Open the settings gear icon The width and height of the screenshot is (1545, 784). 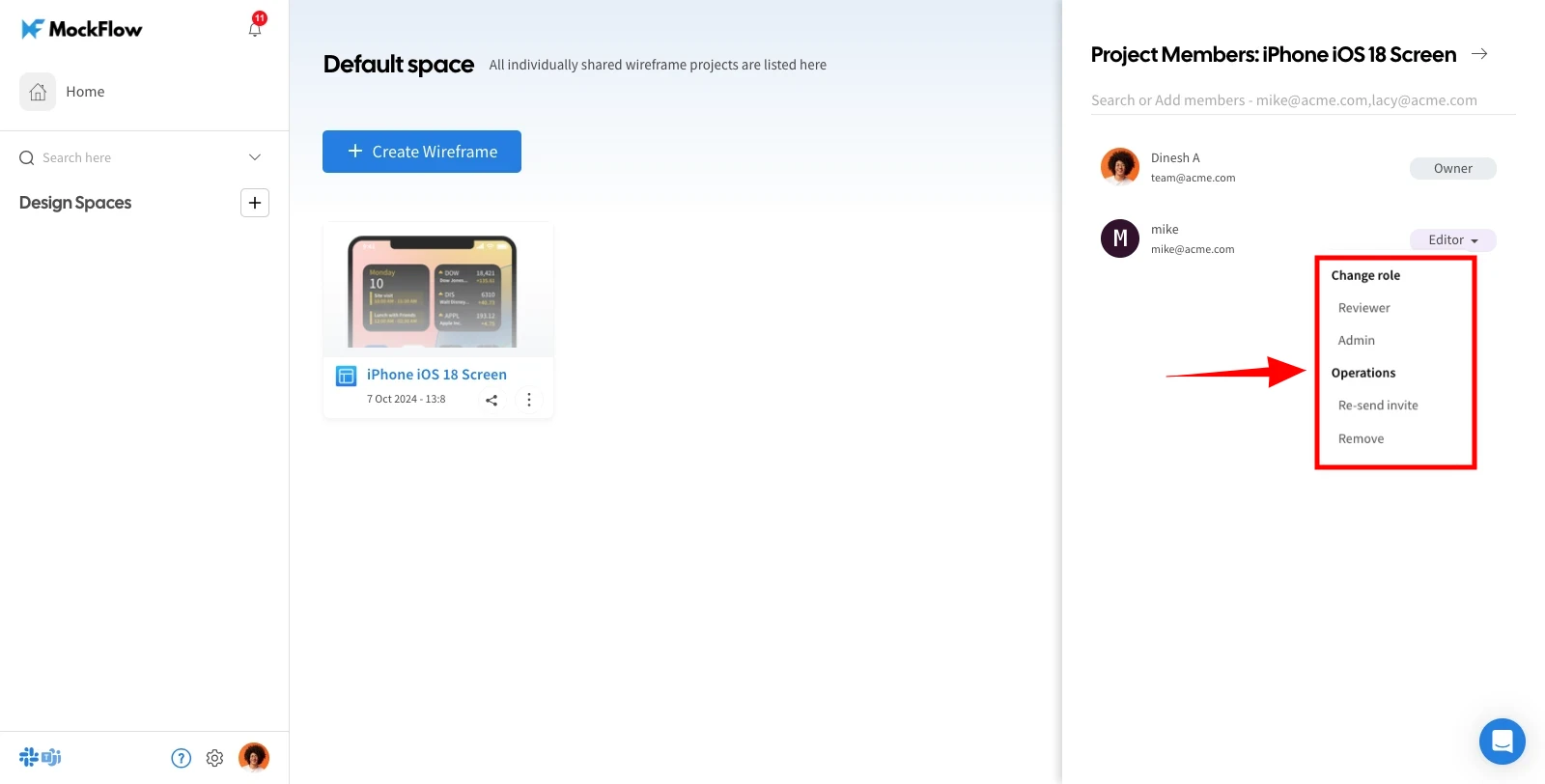pyautogui.click(x=215, y=758)
